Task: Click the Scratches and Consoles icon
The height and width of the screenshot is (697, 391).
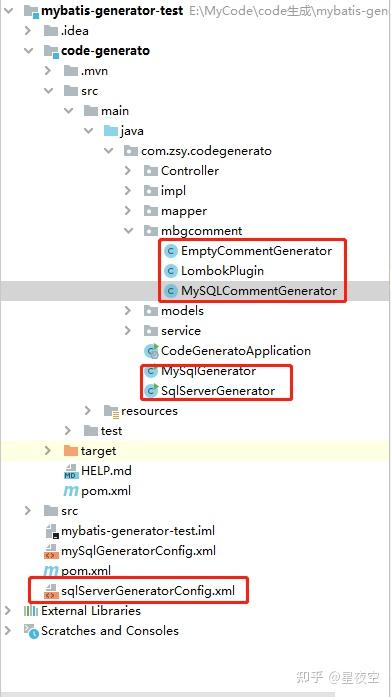Action: tap(32, 631)
